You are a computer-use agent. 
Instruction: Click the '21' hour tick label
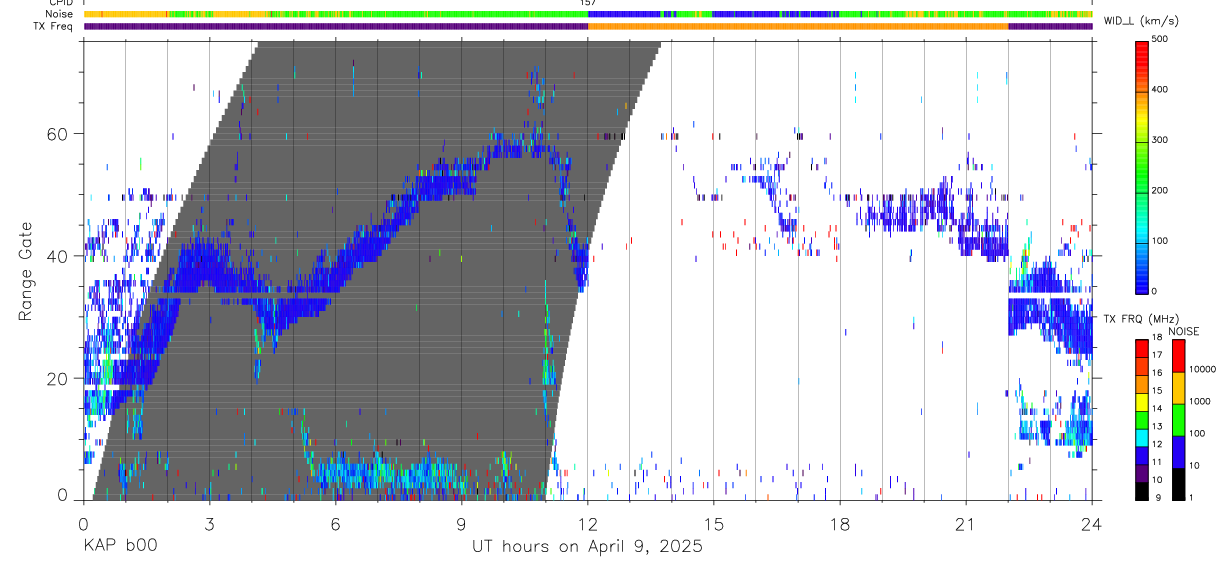[966, 524]
